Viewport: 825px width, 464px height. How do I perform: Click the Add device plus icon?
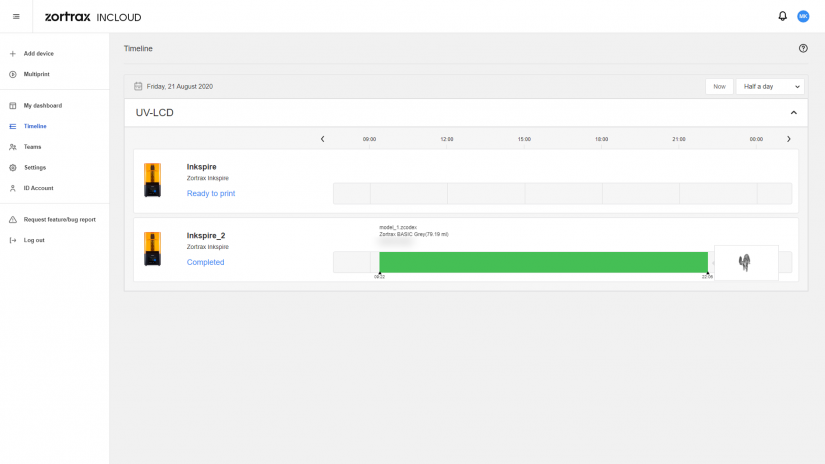(x=13, y=54)
